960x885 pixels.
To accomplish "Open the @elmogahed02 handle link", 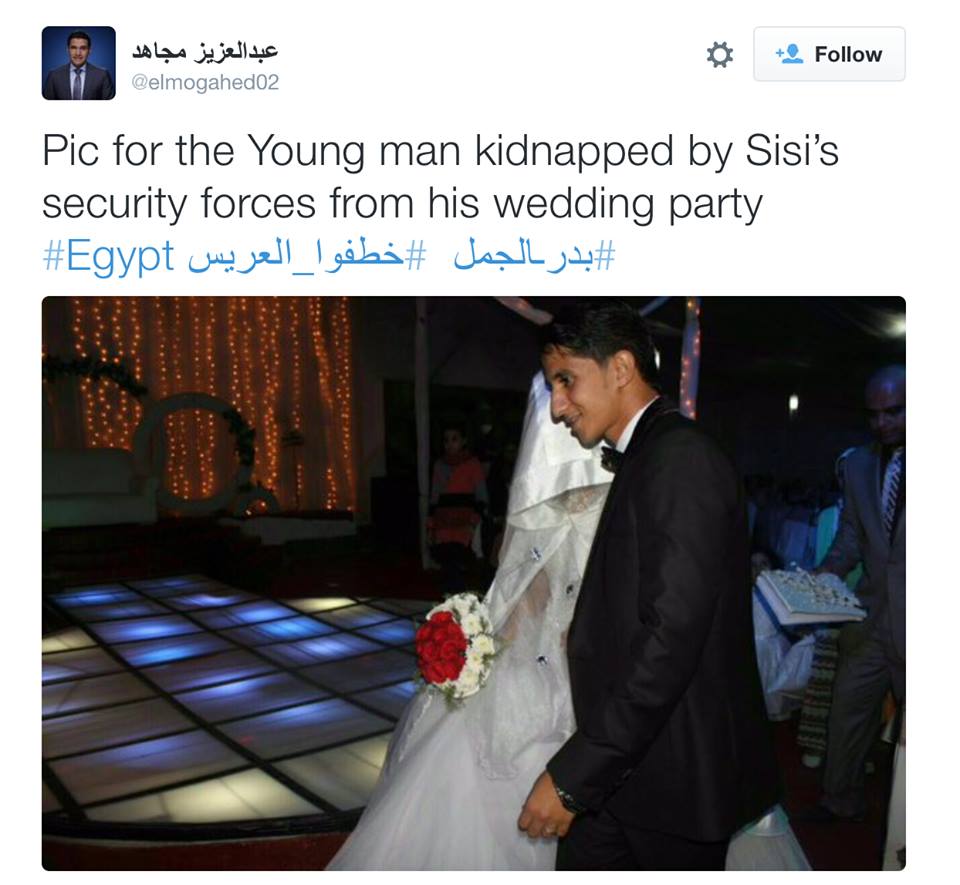I will [205, 82].
